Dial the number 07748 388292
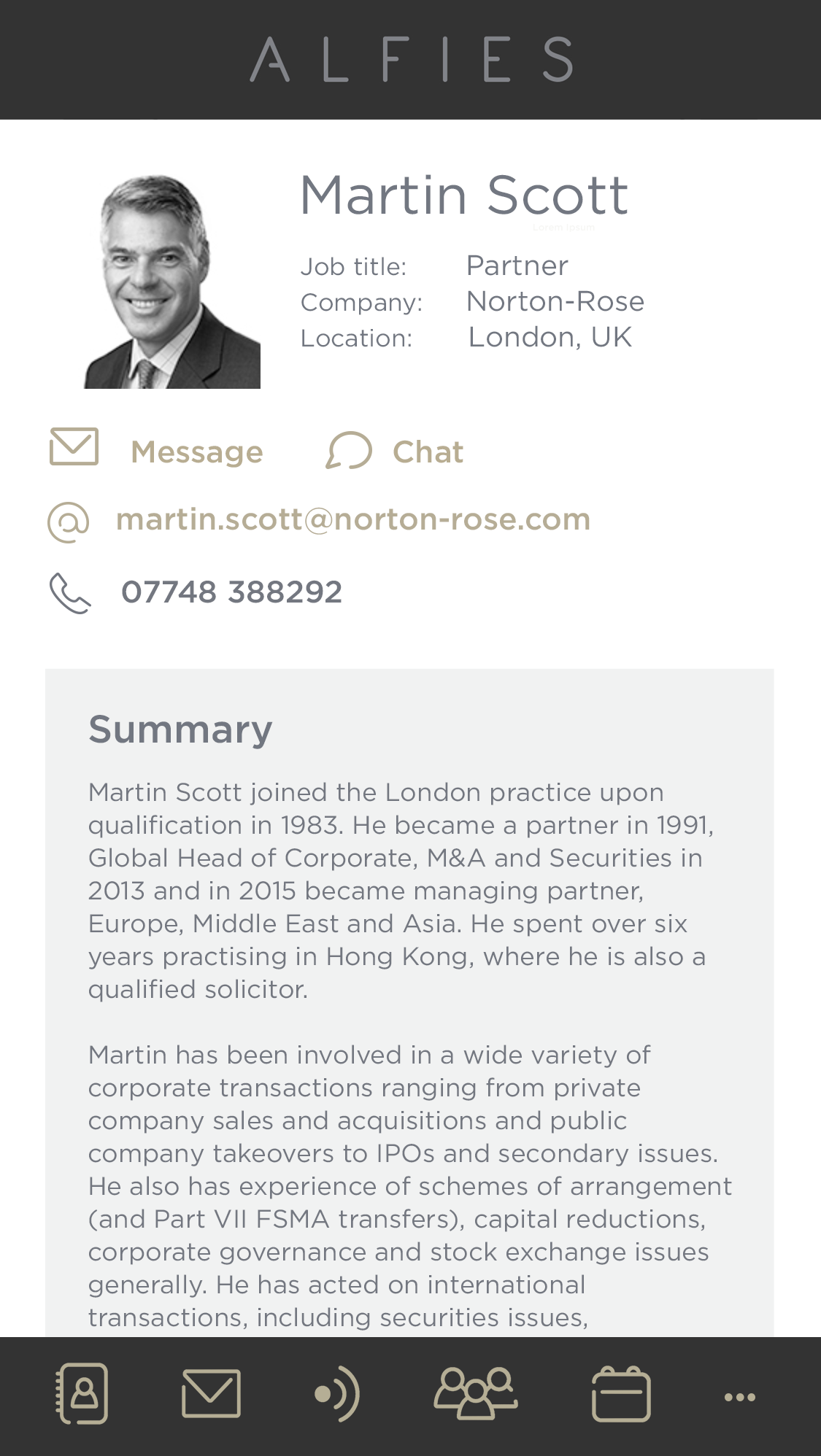Viewport: 821px width, 1456px height. 231,592
